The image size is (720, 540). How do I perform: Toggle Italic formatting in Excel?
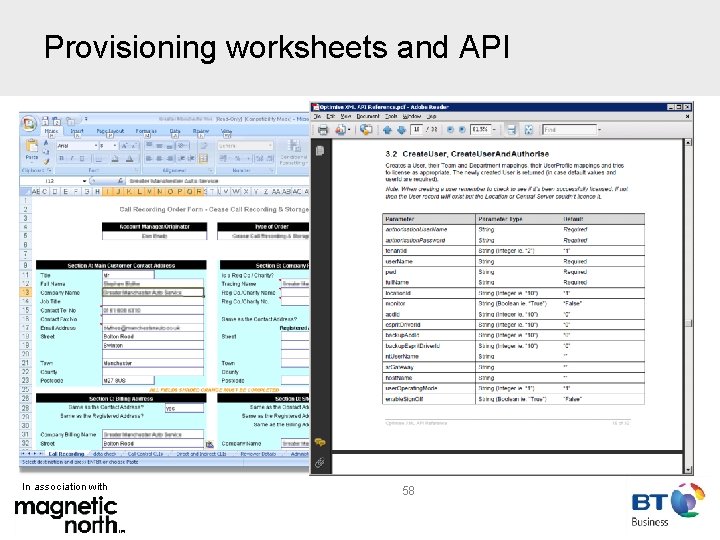(72, 158)
